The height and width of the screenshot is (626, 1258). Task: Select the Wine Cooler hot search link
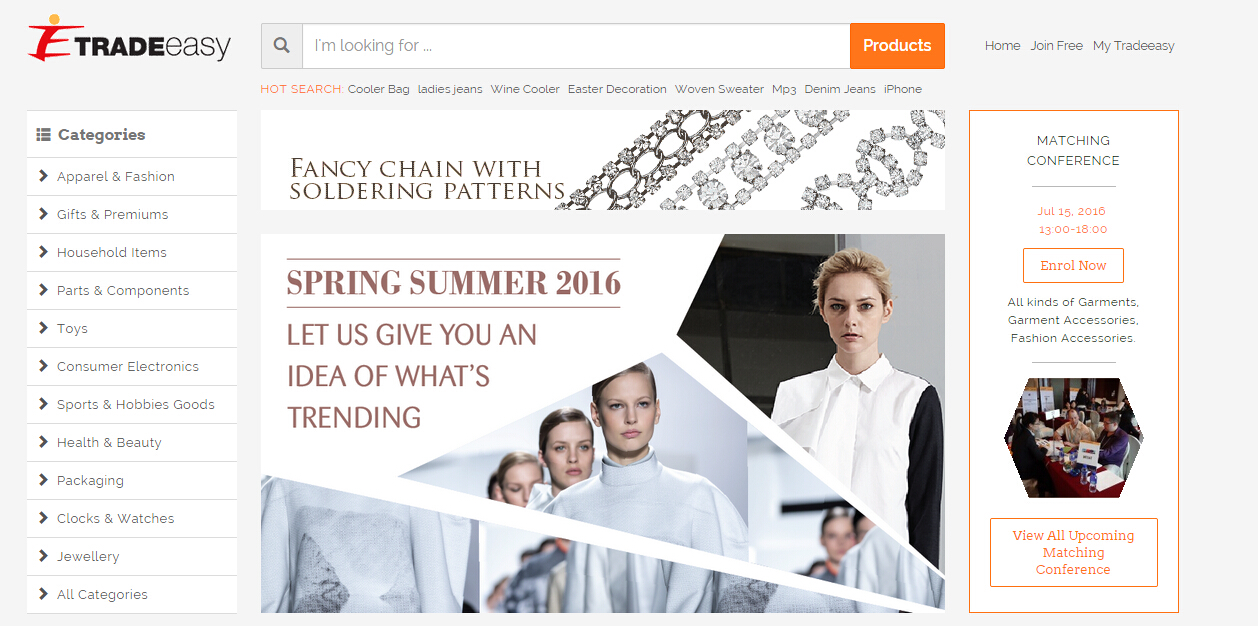point(525,89)
